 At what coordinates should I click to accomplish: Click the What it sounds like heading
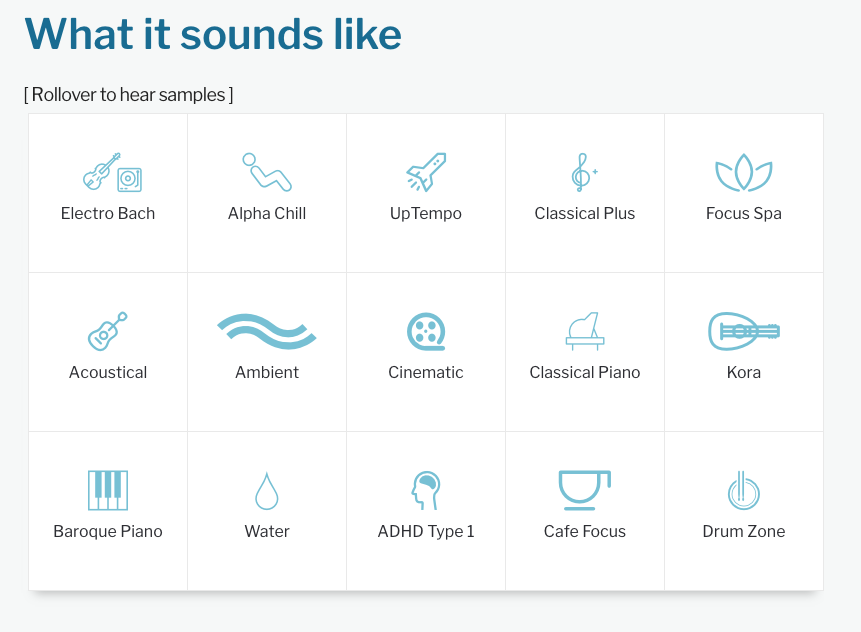213,34
